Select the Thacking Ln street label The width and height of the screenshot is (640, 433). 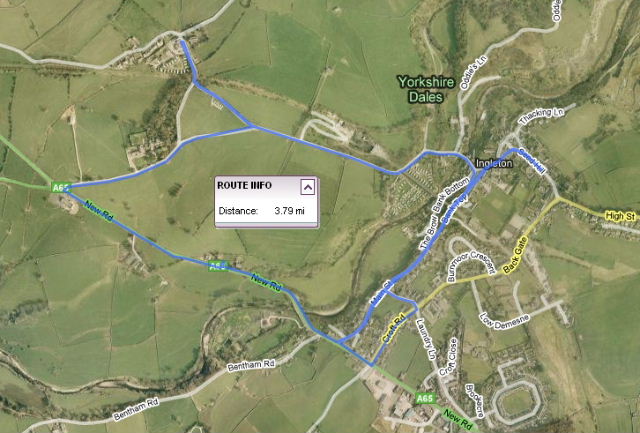point(541,115)
